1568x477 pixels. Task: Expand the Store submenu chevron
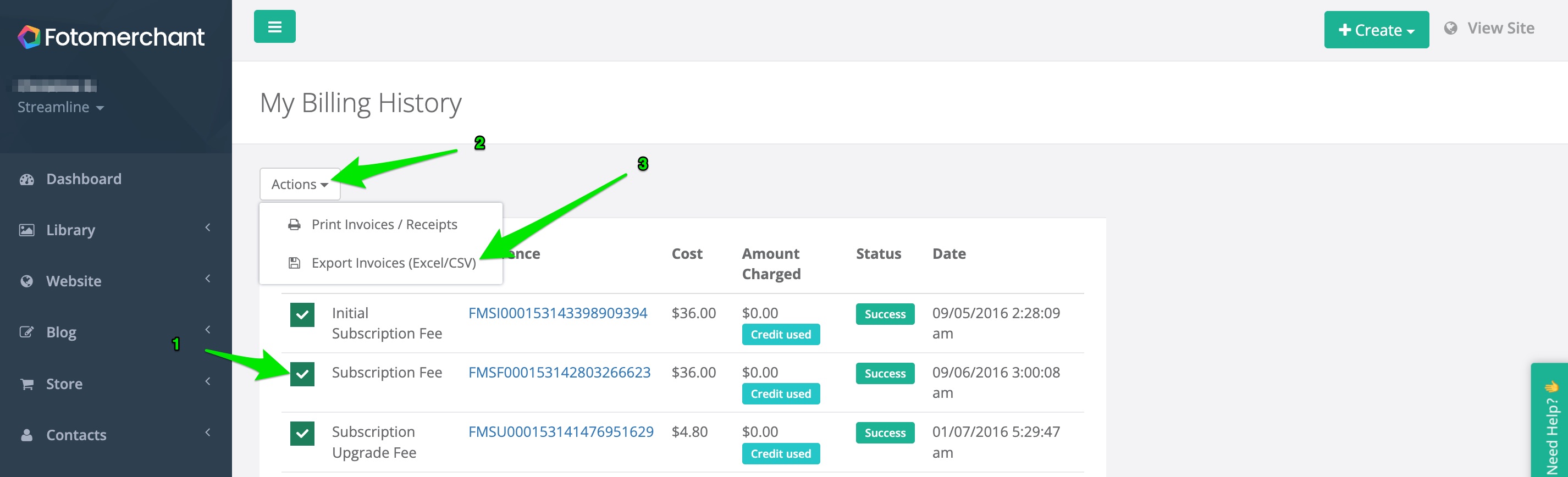point(208,381)
